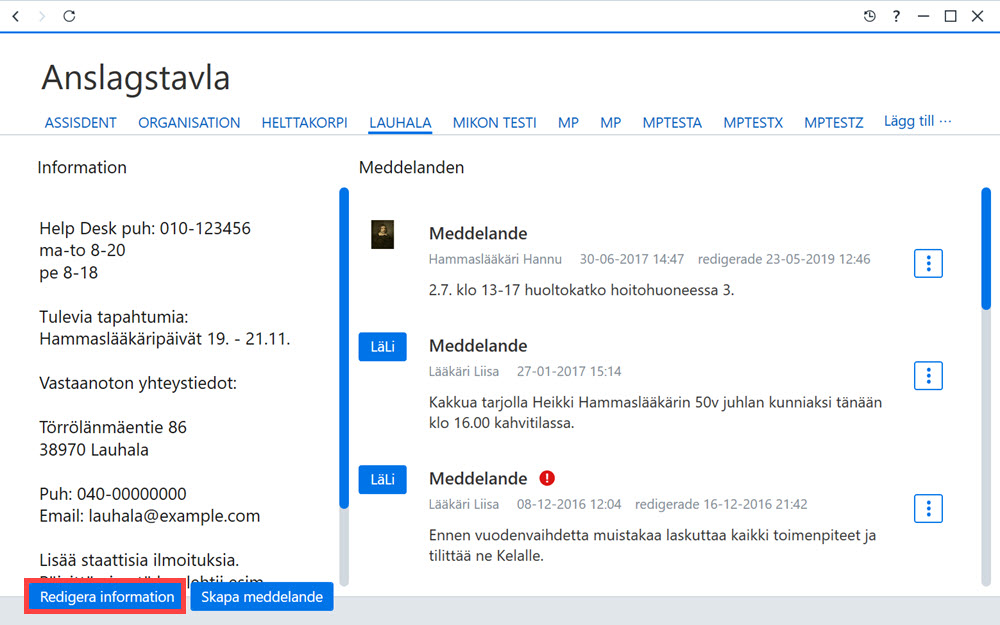Open options menu for Hammaslääkäri Hannu's message
Image resolution: width=1000 pixels, height=625 pixels.
point(928,263)
